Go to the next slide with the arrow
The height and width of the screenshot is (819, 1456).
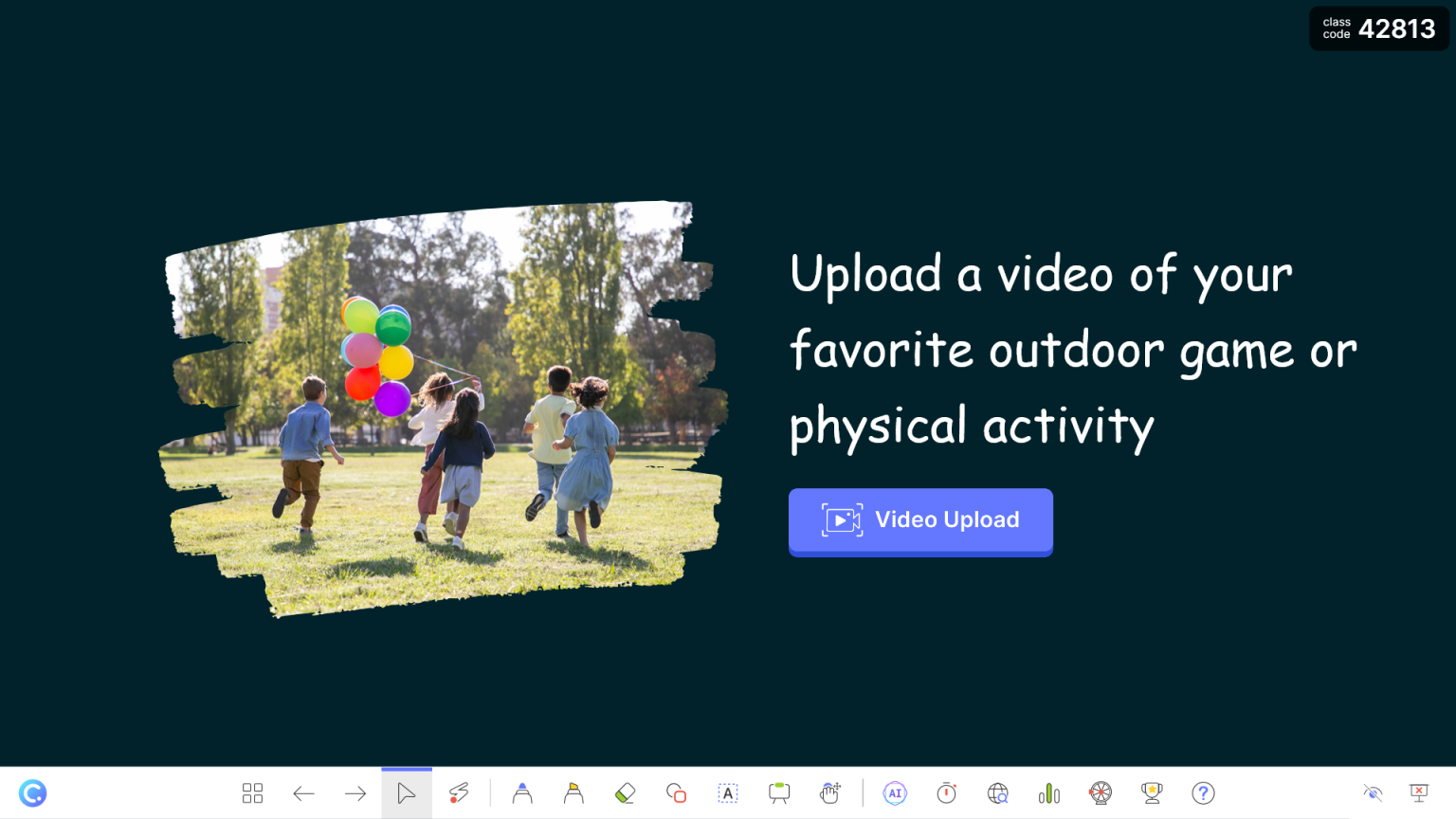(x=354, y=792)
